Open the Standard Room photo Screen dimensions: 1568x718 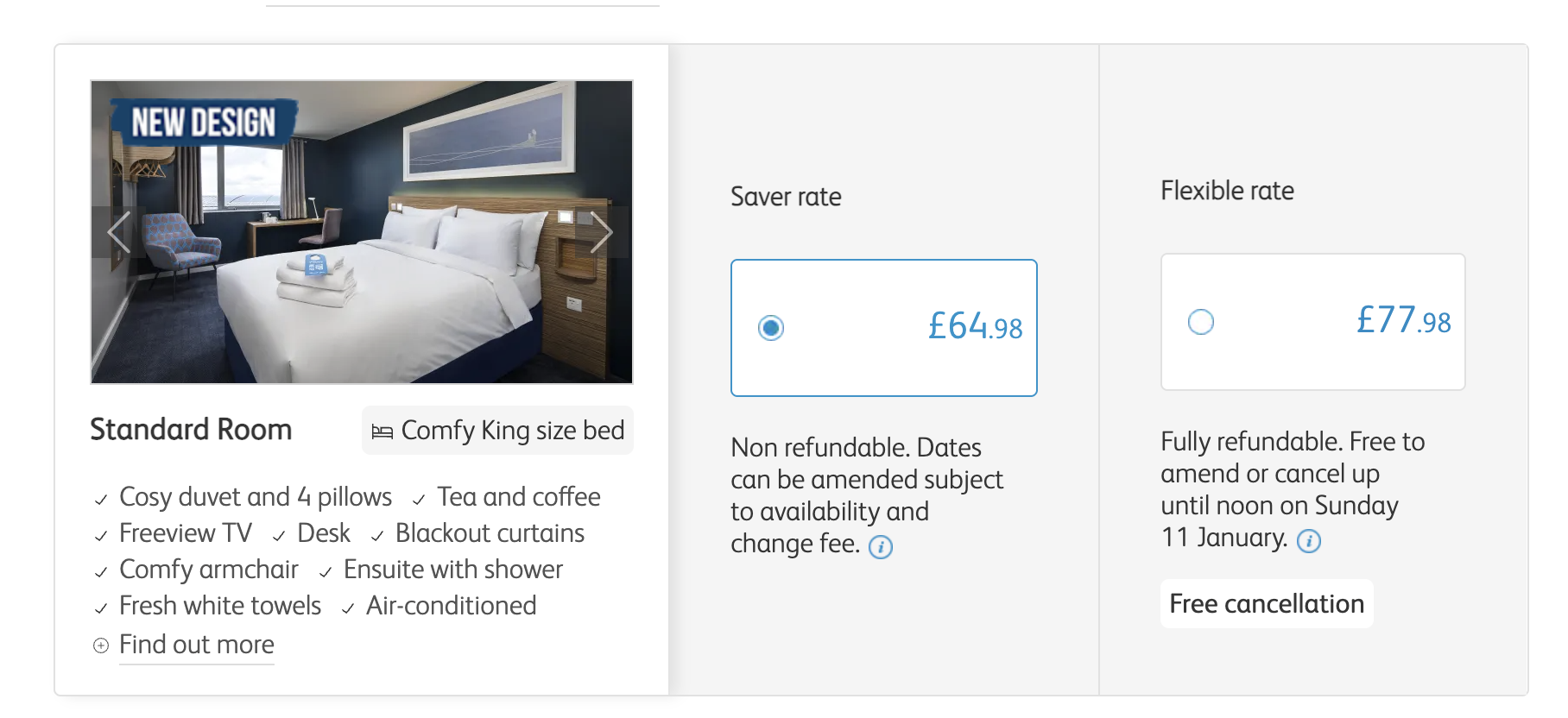click(x=362, y=259)
